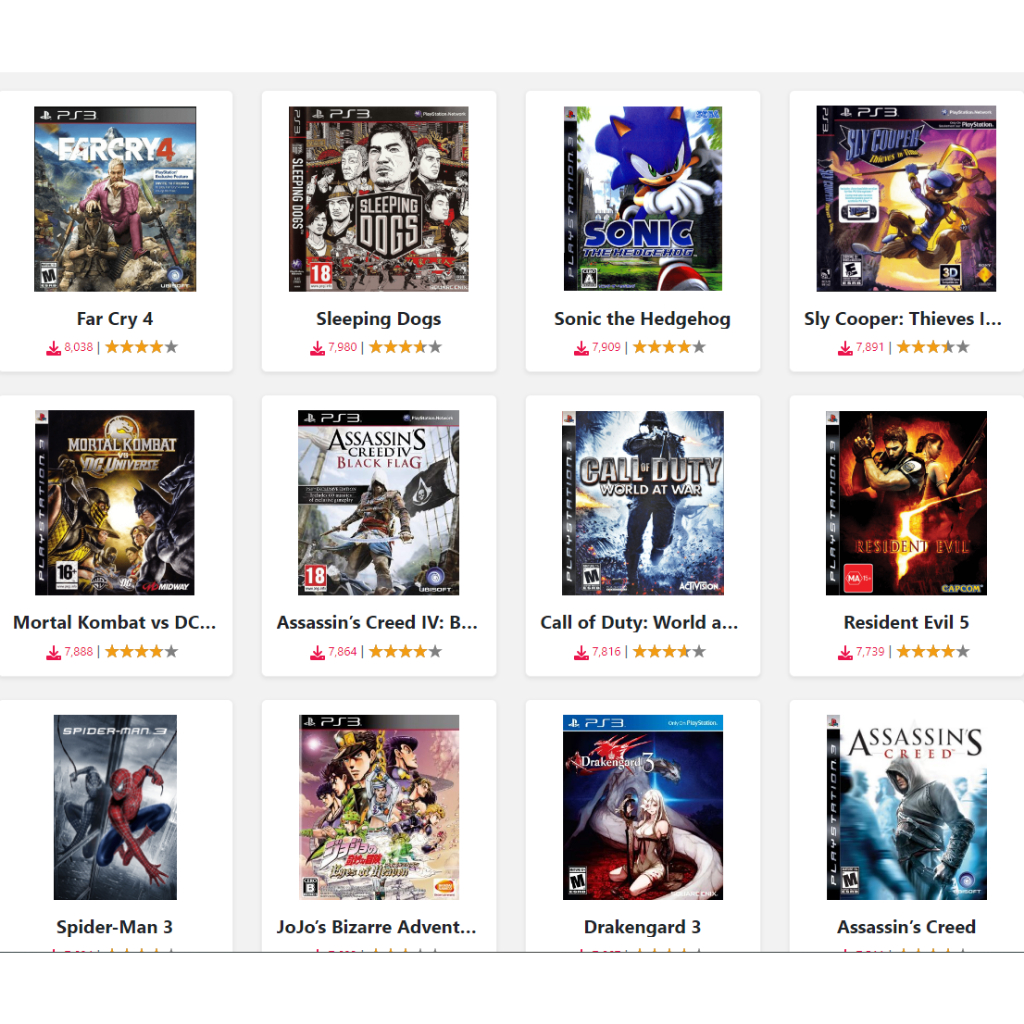Click the download icon under Sleeping Dogs
This screenshot has width=1024, height=1024.
pos(317,348)
